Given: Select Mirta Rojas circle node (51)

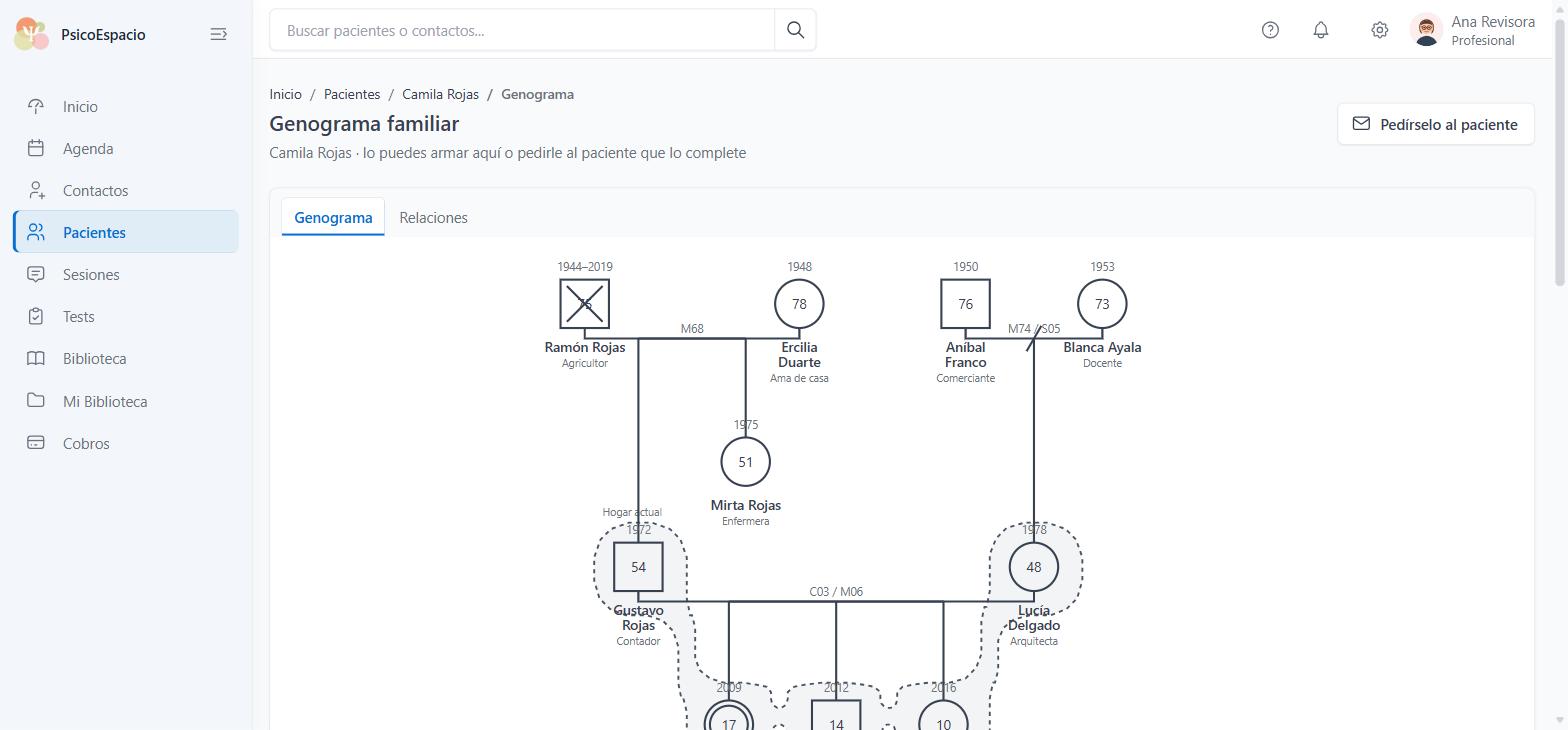Looking at the screenshot, I should (x=745, y=462).
